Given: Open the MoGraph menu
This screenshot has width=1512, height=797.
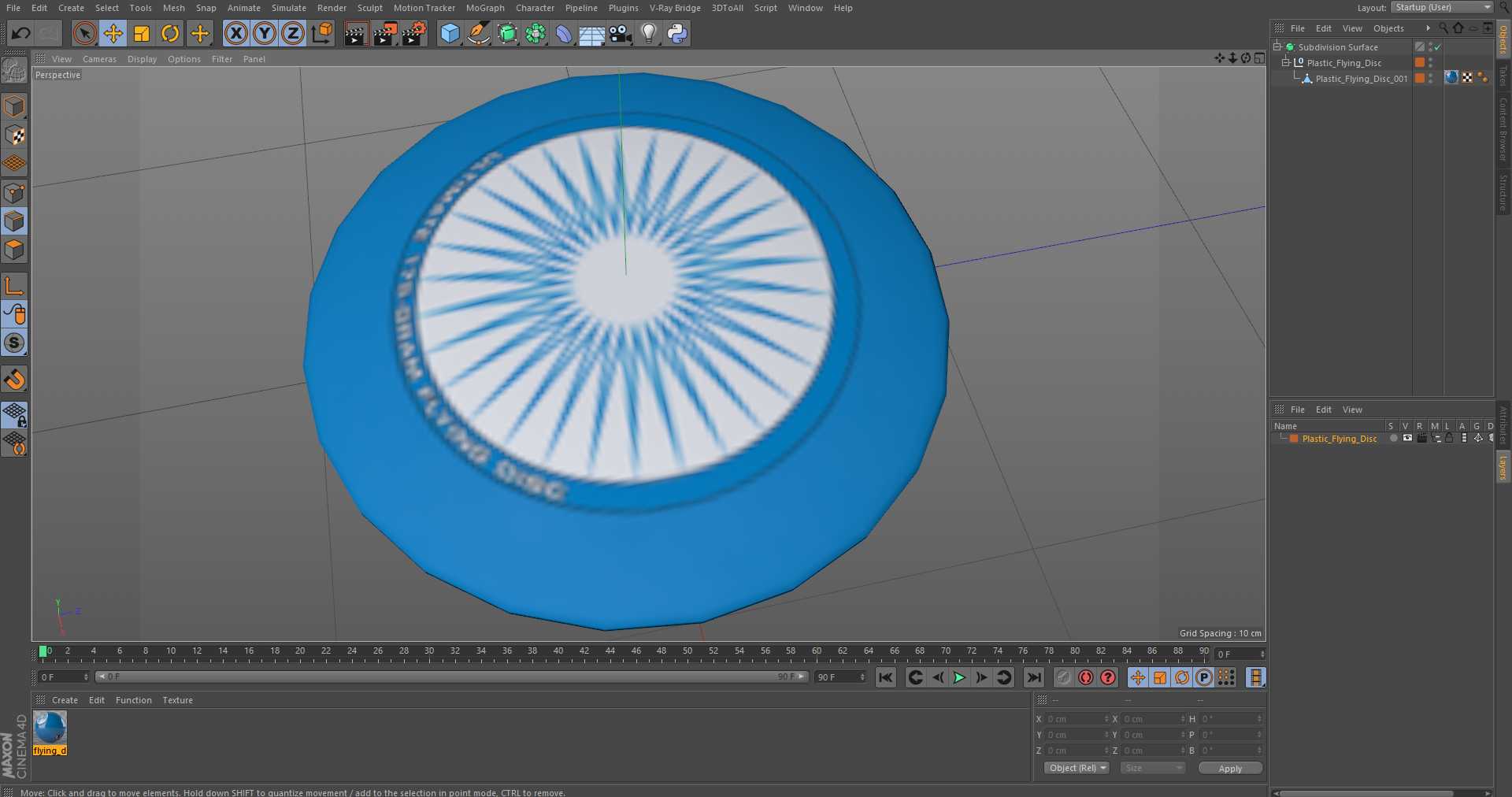Looking at the screenshot, I should point(485,8).
